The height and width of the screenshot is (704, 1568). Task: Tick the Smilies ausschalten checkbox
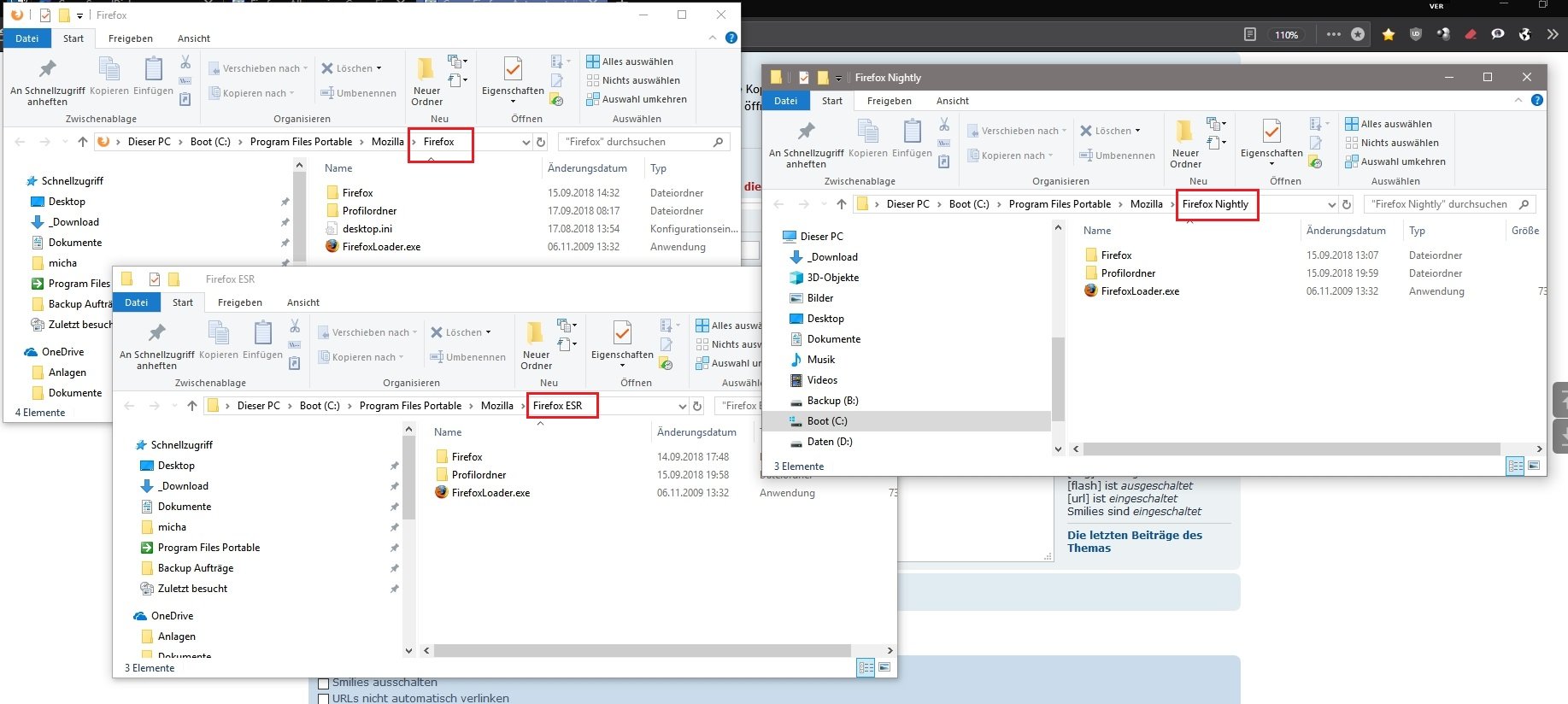pos(323,683)
